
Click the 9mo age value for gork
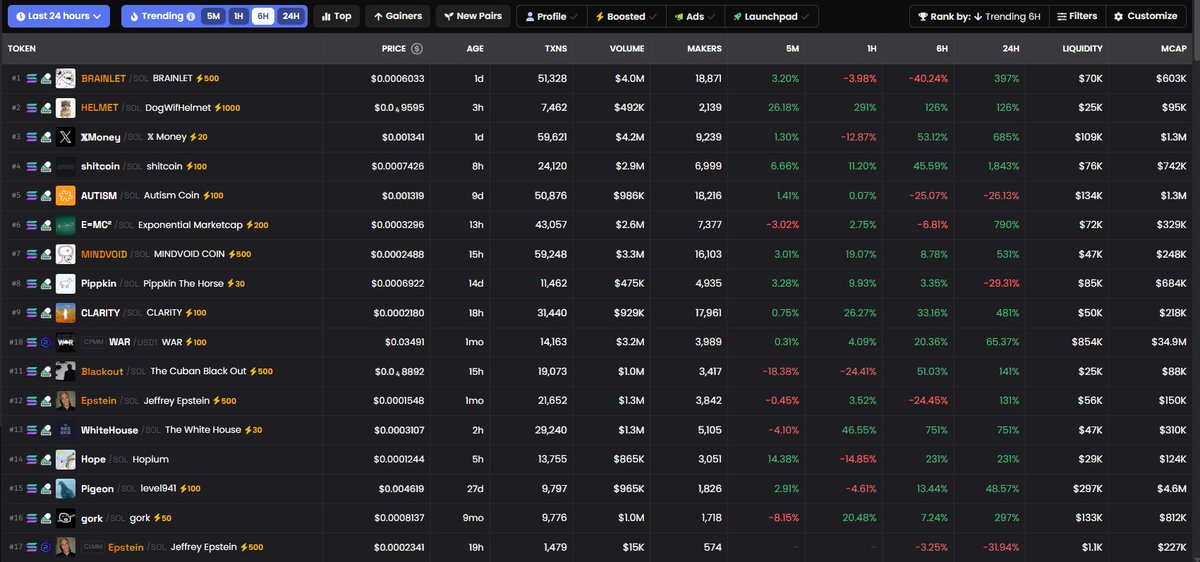[473, 518]
